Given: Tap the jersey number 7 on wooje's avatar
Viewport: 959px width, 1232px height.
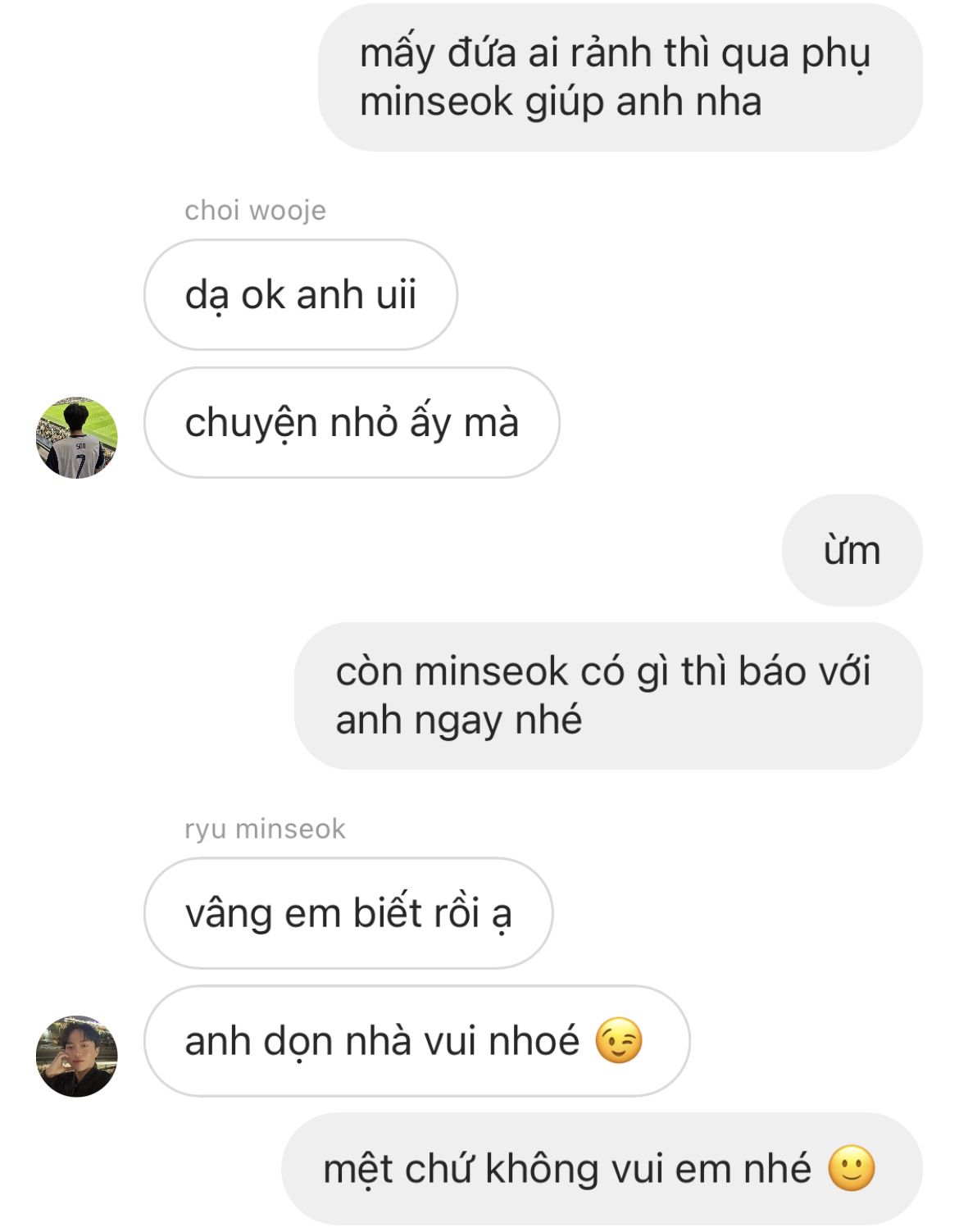Looking at the screenshot, I should tap(80, 464).
